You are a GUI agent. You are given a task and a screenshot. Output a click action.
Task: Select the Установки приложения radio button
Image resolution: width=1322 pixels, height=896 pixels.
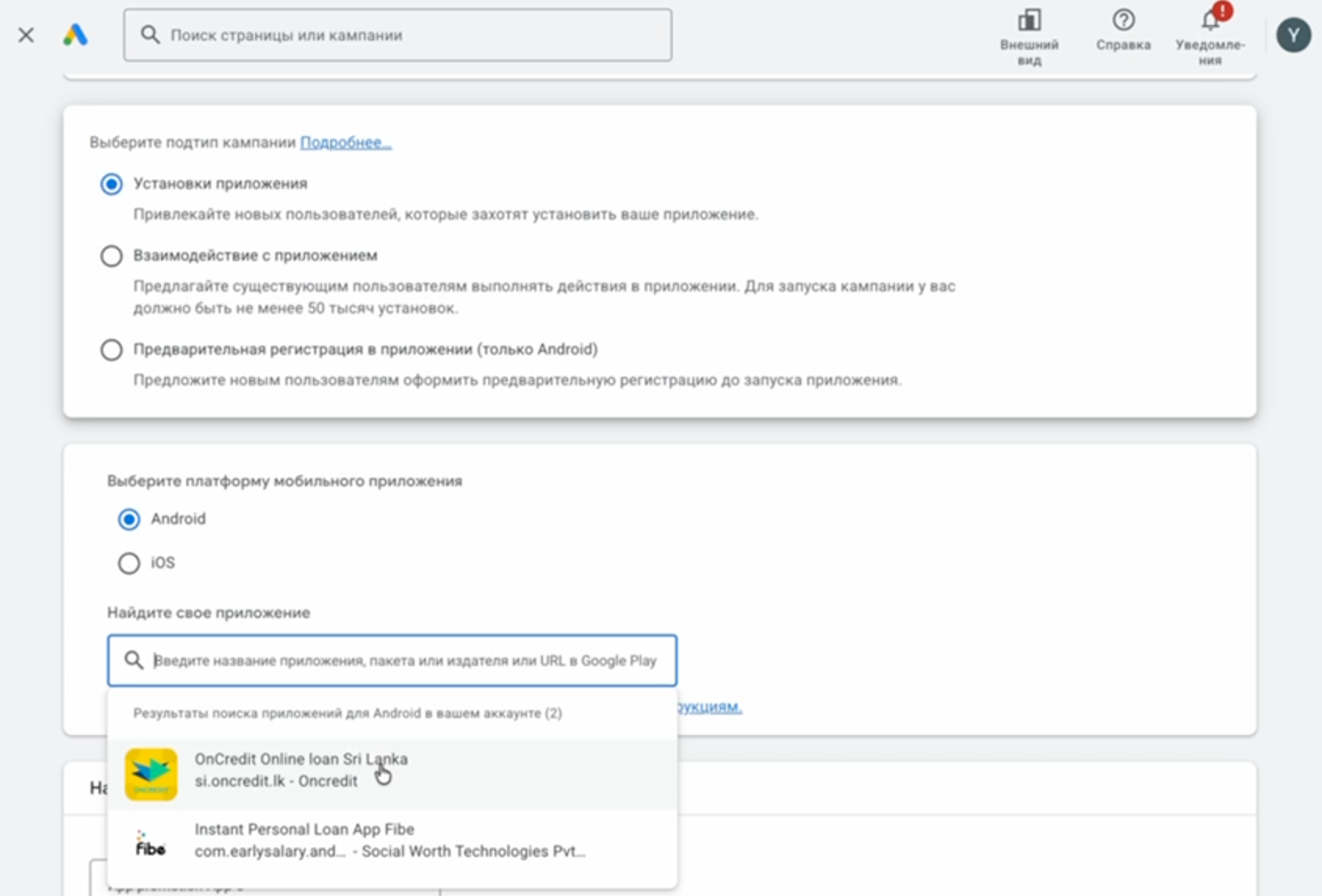[111, 185]
